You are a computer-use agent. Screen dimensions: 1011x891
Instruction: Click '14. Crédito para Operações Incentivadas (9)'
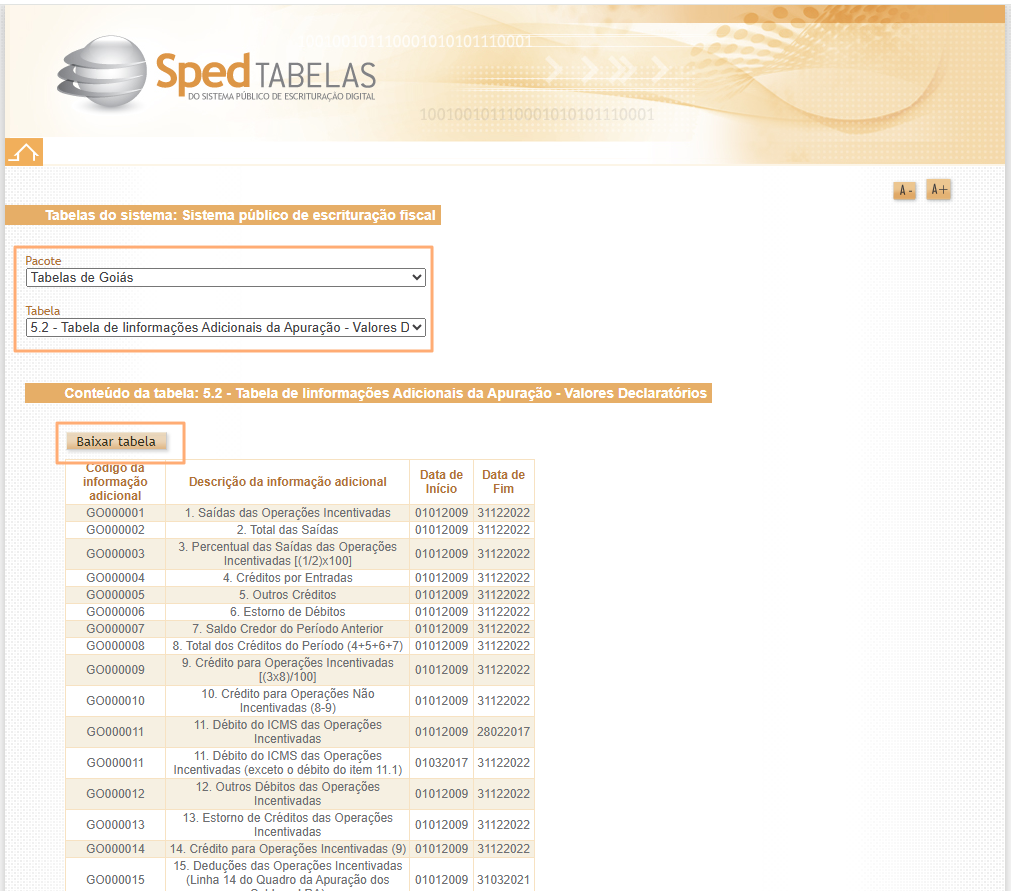tap(288, 849)
